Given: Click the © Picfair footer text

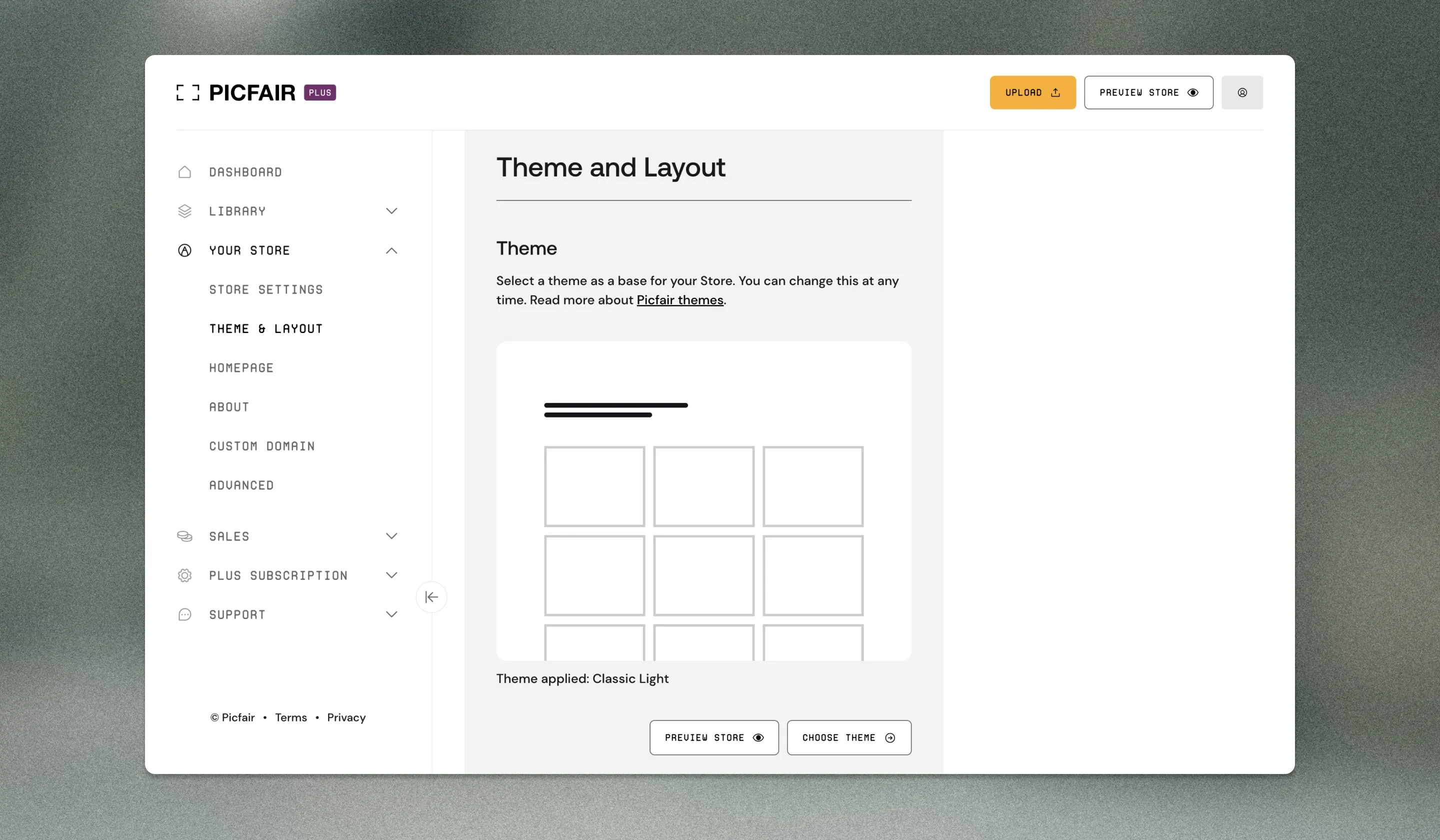Looking at the screenshot, I should click(232, 717).
